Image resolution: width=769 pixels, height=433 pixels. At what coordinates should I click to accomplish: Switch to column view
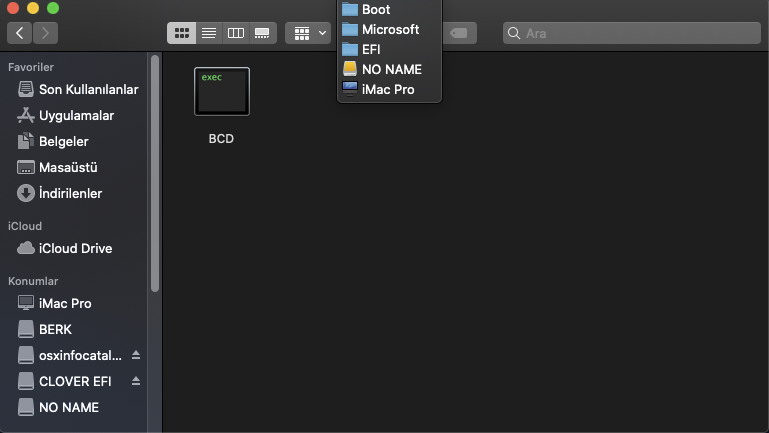click(235, 33)
